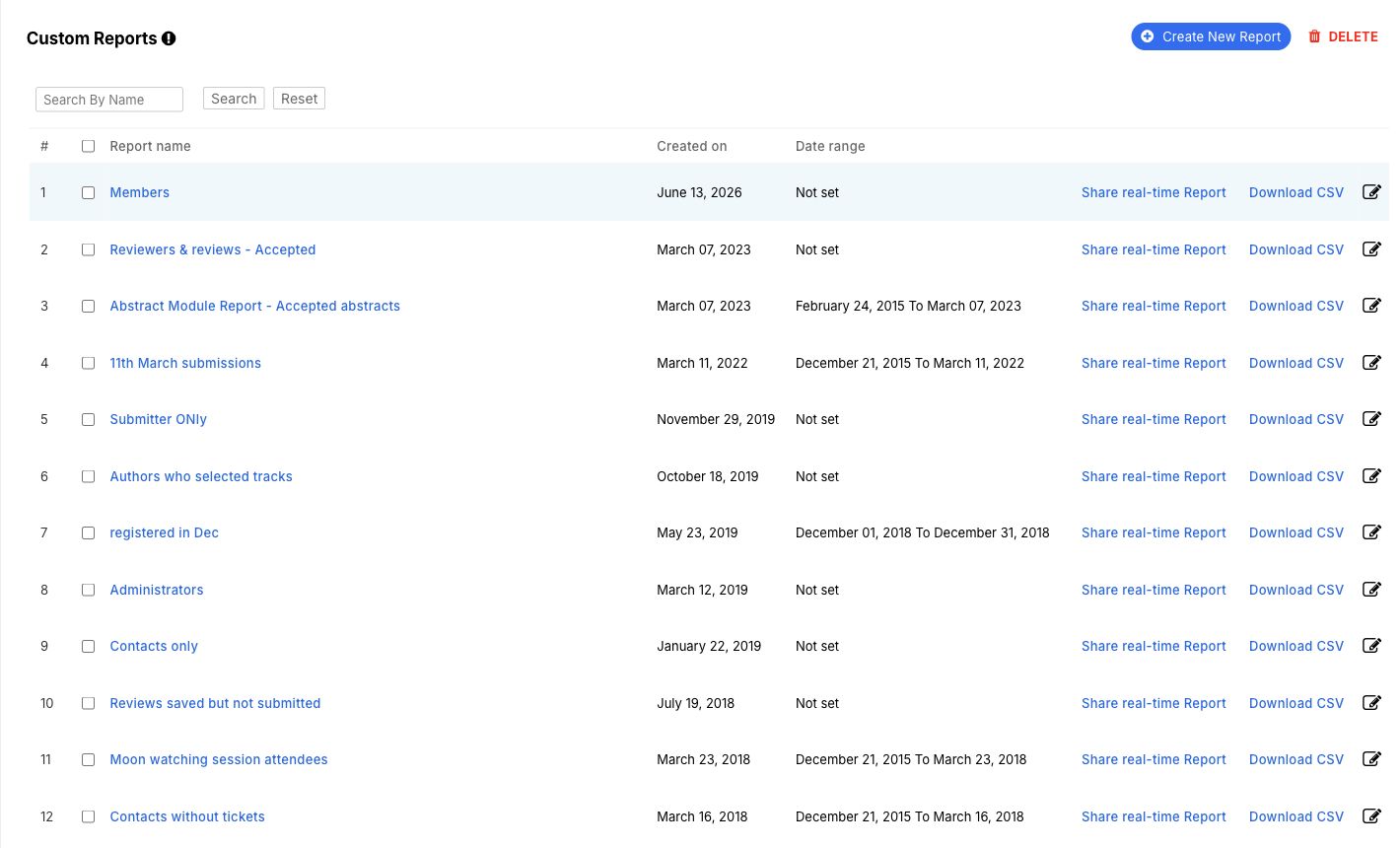Image resolution: width=1400 pixels, height=848 pixels.
Task: Select the Submitter ONly checkbox
Action: [x=88, y=420]
